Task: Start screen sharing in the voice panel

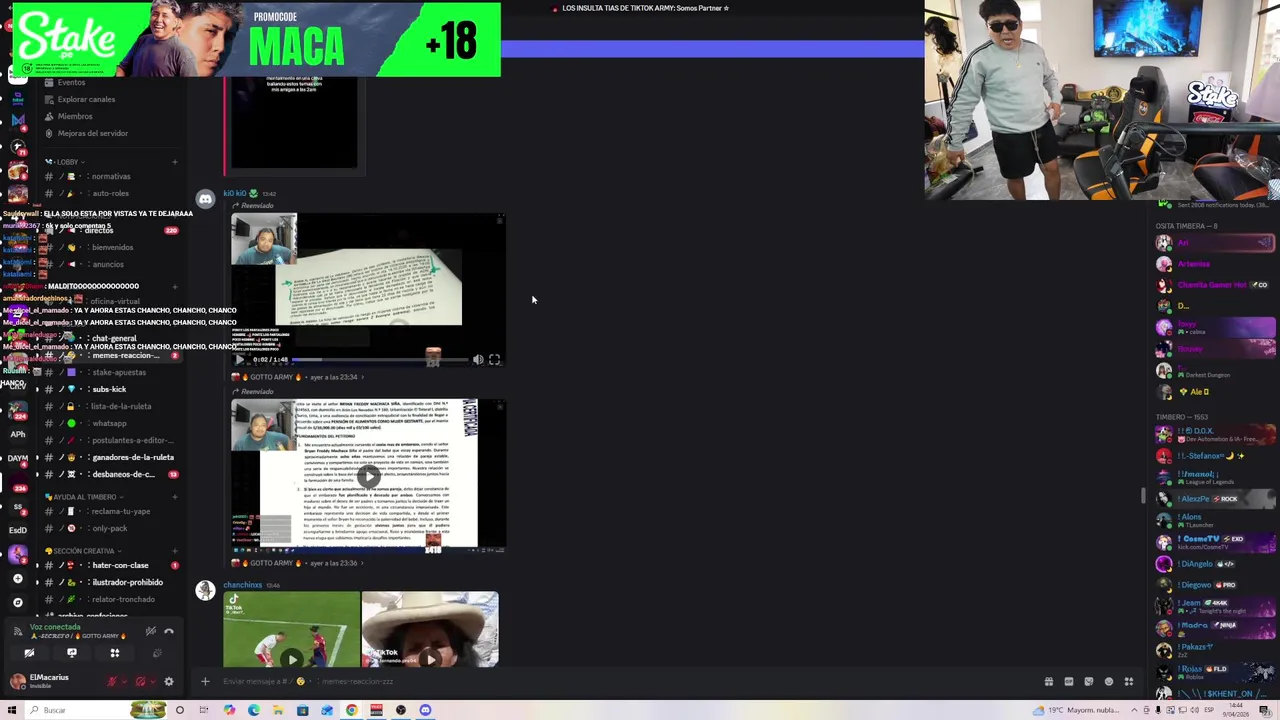Action: (72, 653)
